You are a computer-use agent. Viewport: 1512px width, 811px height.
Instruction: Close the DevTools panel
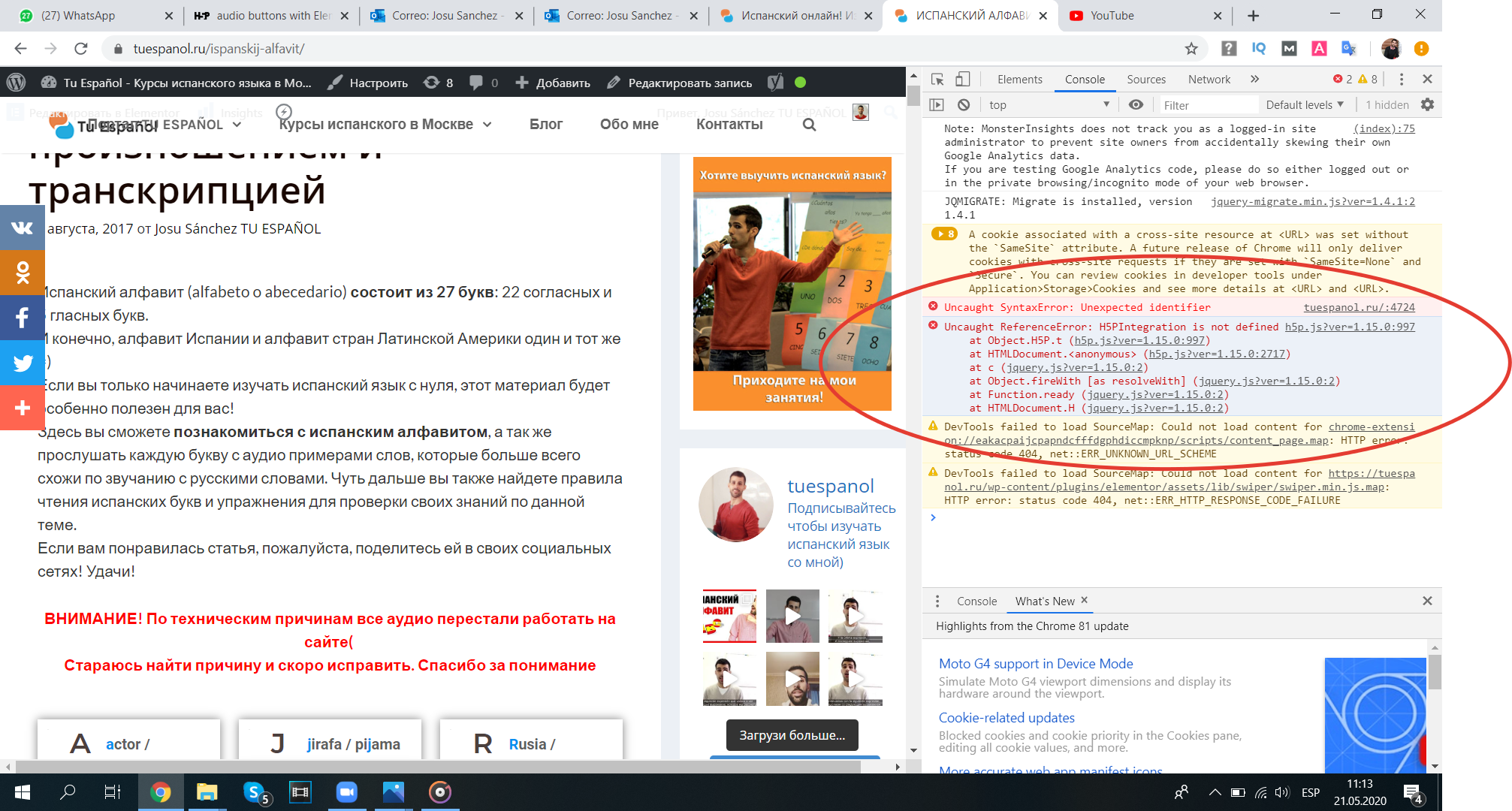coord(1427,80)
